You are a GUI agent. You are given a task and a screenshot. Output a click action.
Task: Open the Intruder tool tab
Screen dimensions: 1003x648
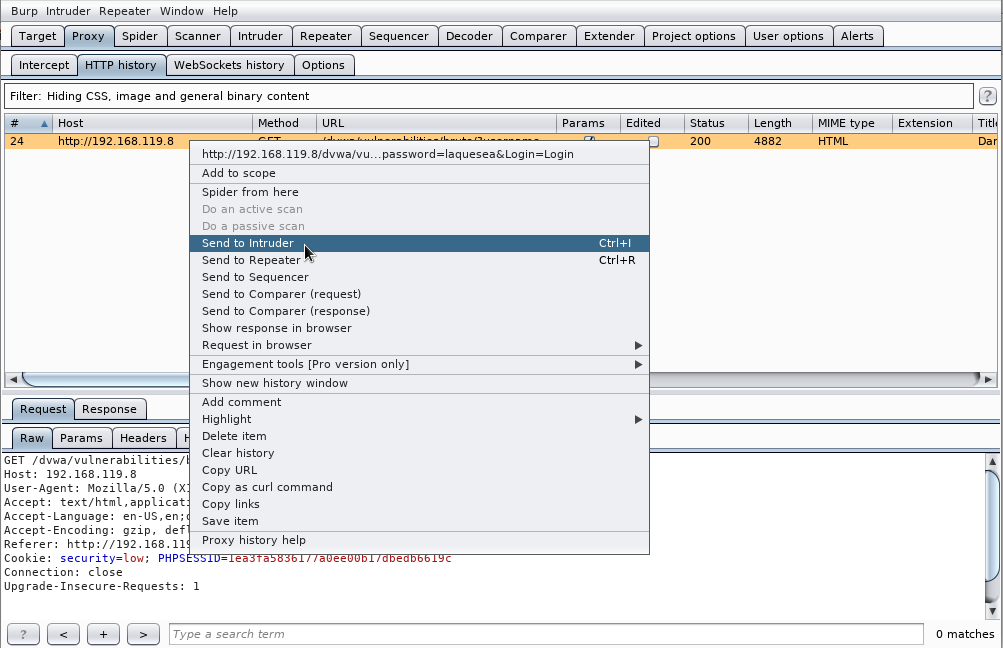[x=260, y=36]
